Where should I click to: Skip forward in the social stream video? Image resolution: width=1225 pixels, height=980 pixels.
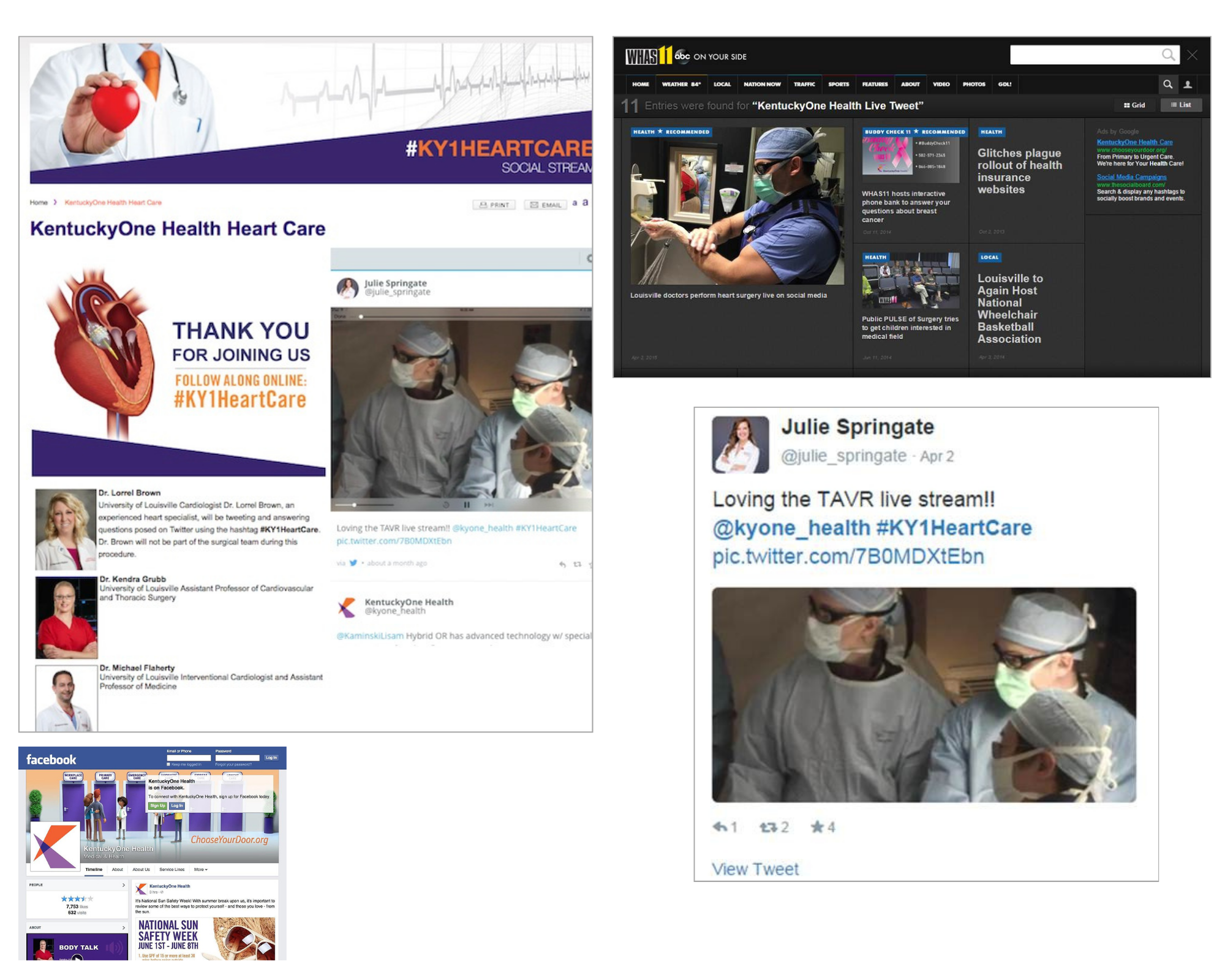click(489, 505)
